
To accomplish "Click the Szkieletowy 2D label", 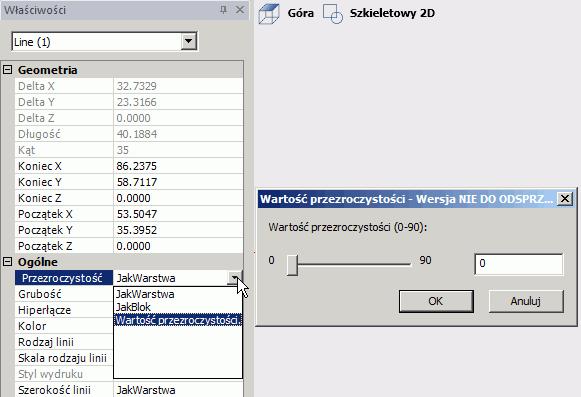I will (x=392, y=13).
